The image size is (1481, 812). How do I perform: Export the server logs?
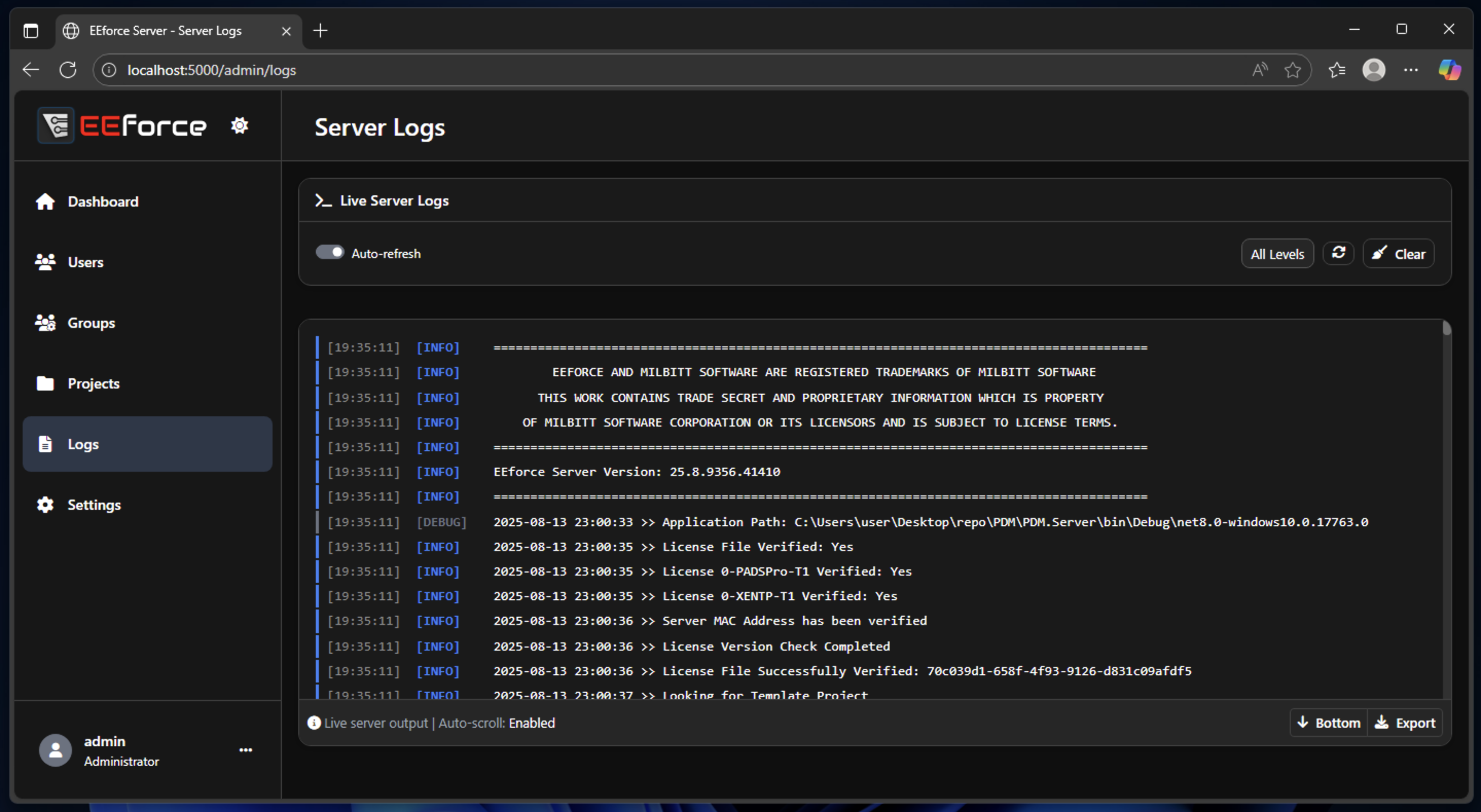(1404, 723)
